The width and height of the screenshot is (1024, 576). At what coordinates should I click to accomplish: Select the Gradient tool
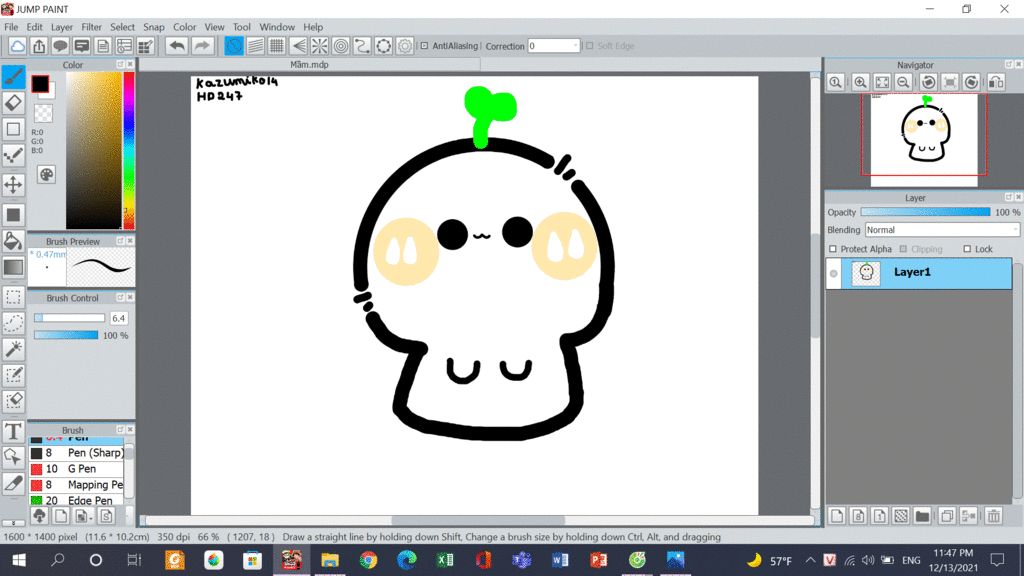tap(13, 267)
